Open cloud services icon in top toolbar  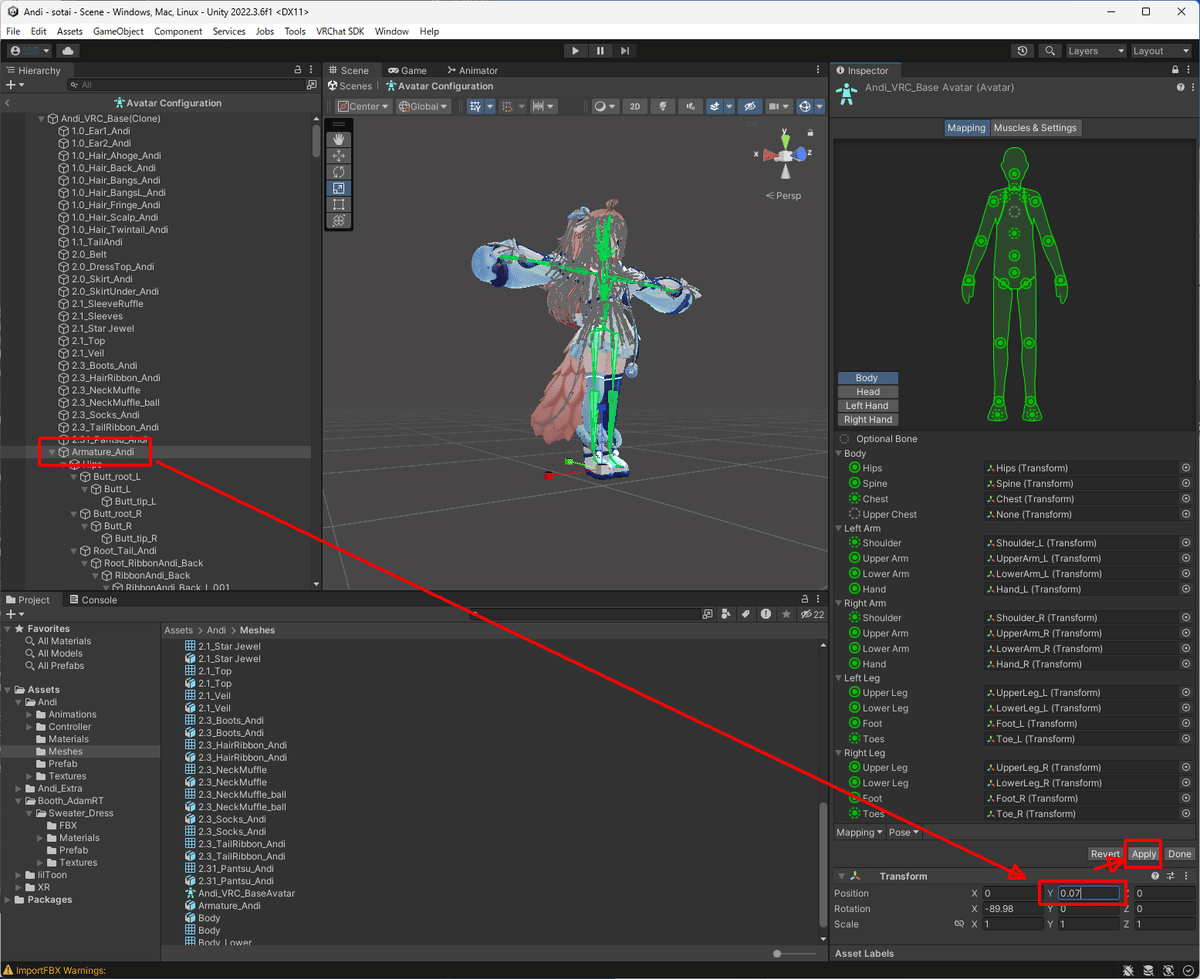tap(68, 51)
